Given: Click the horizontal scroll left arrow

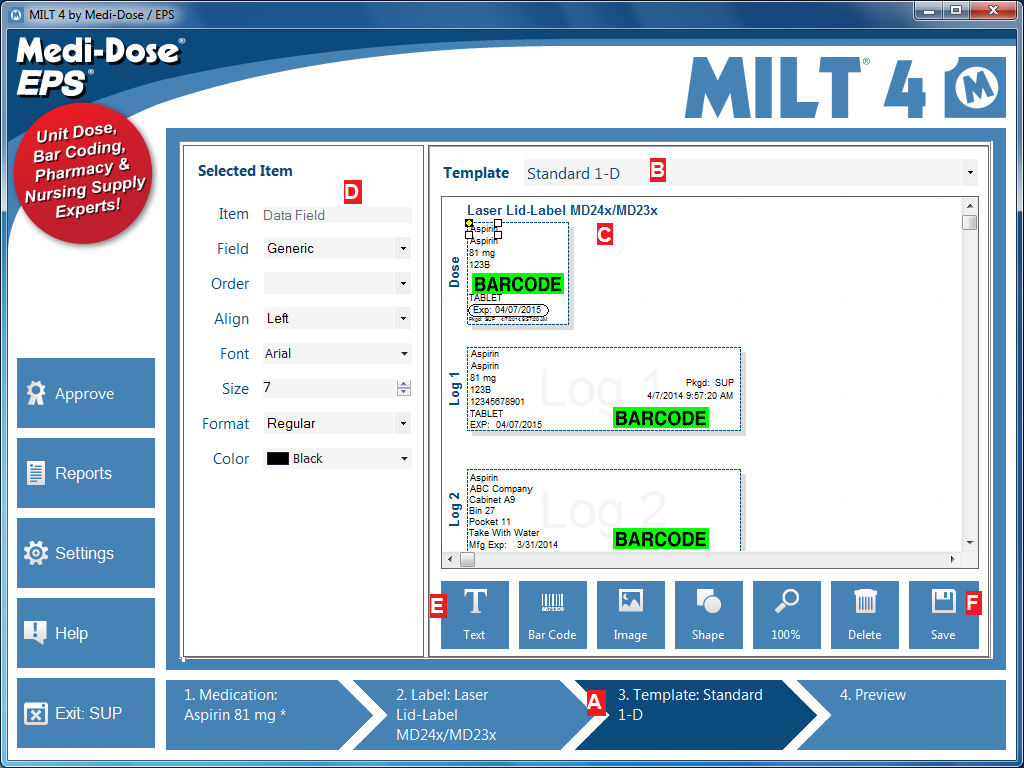Looking at the screenshot, I should (451, 560).
